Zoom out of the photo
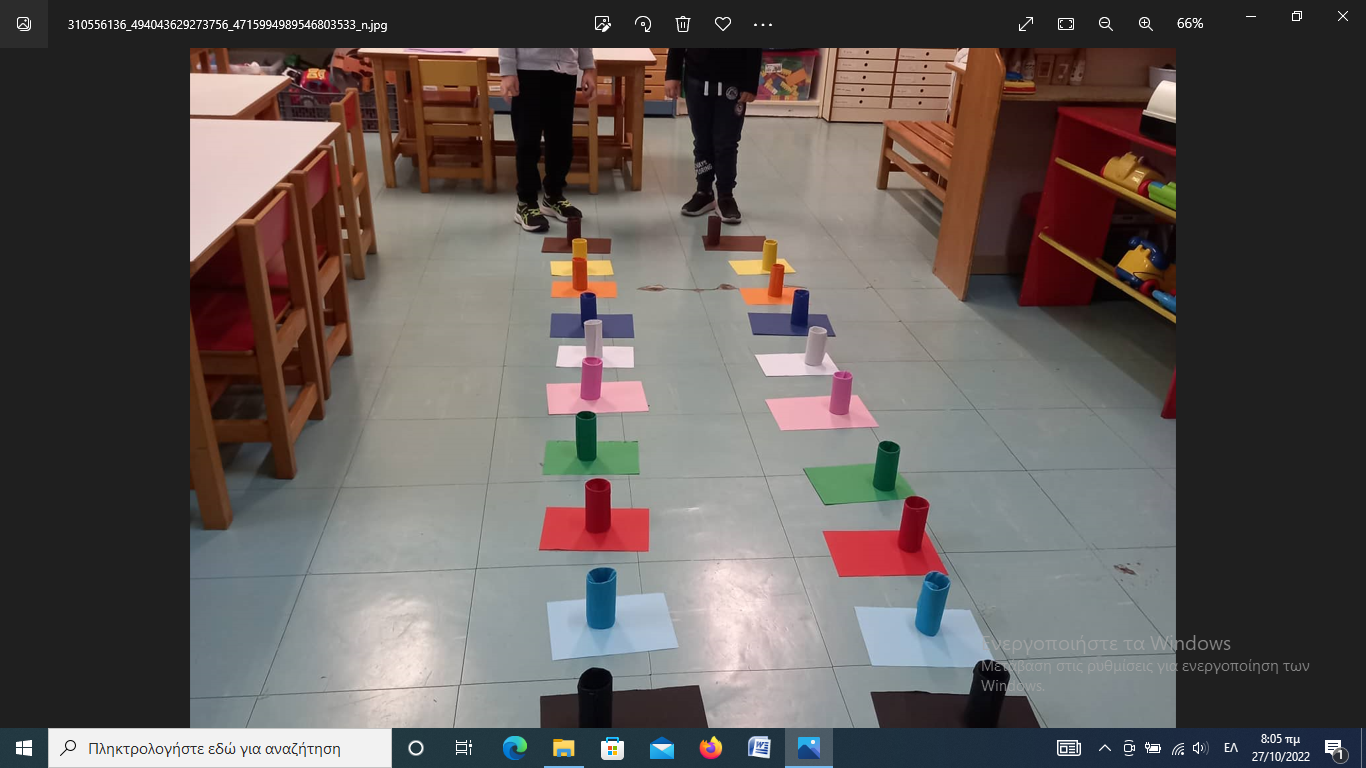The image size is (1366, 768). tap(1106, 23)
